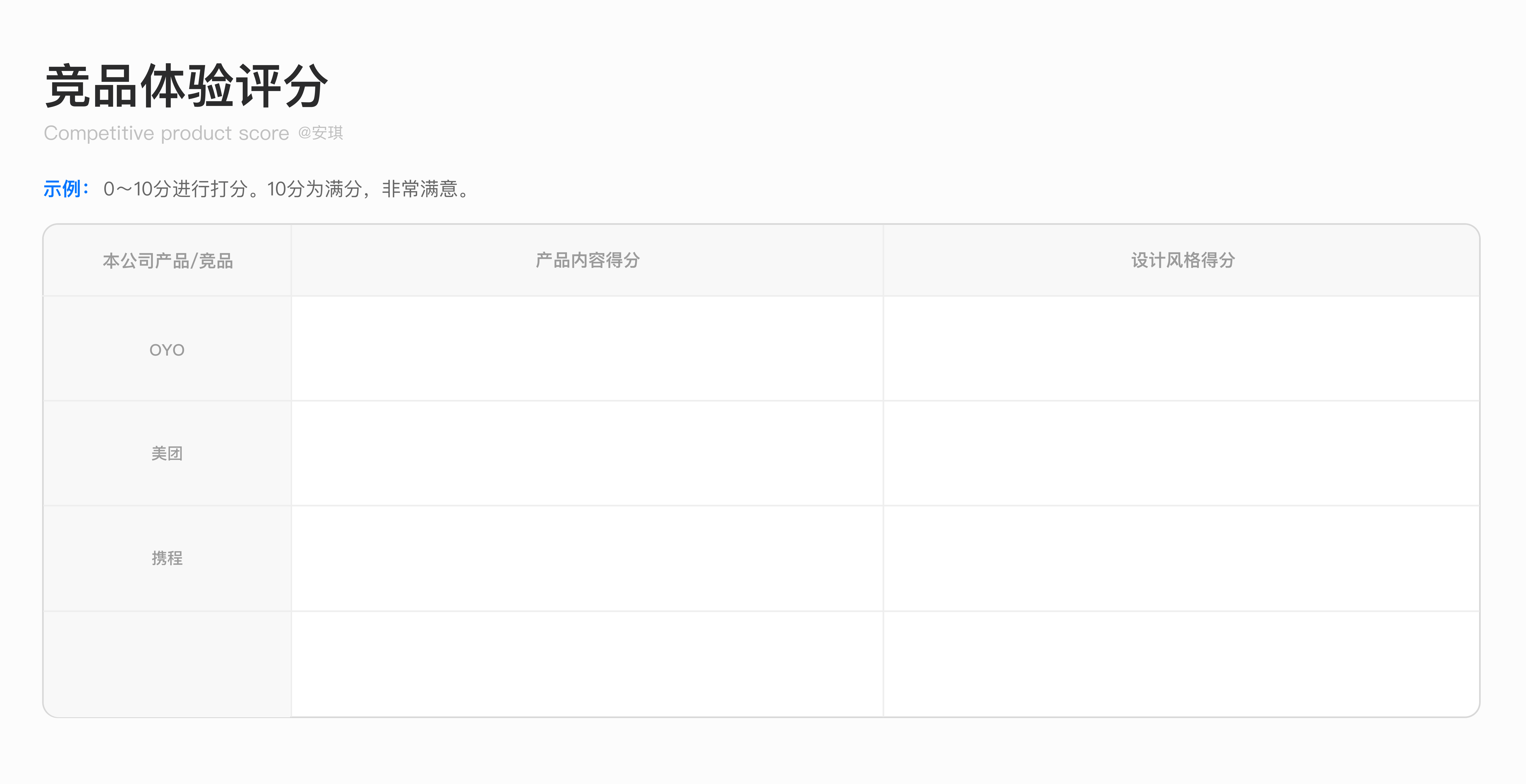
Task: Select the 本公司产品/竞品 header cell
Action: tap(167, 261)
